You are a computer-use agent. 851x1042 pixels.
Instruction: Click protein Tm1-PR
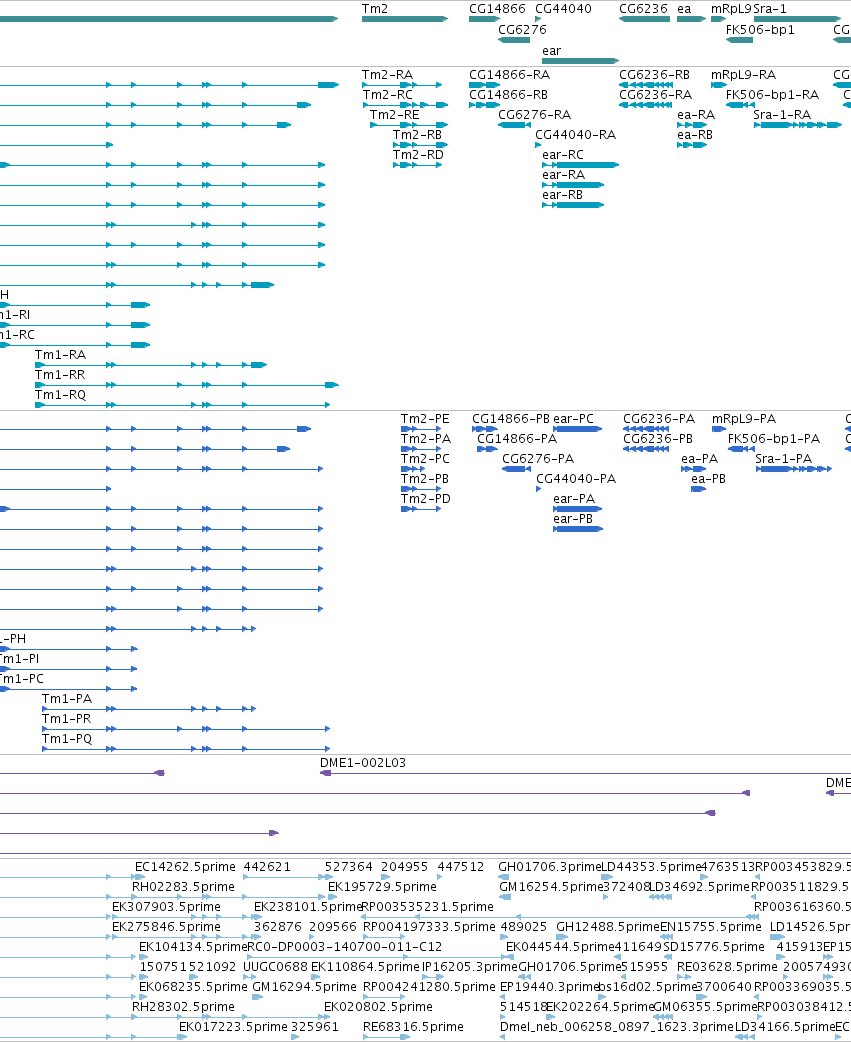[186, 729]
